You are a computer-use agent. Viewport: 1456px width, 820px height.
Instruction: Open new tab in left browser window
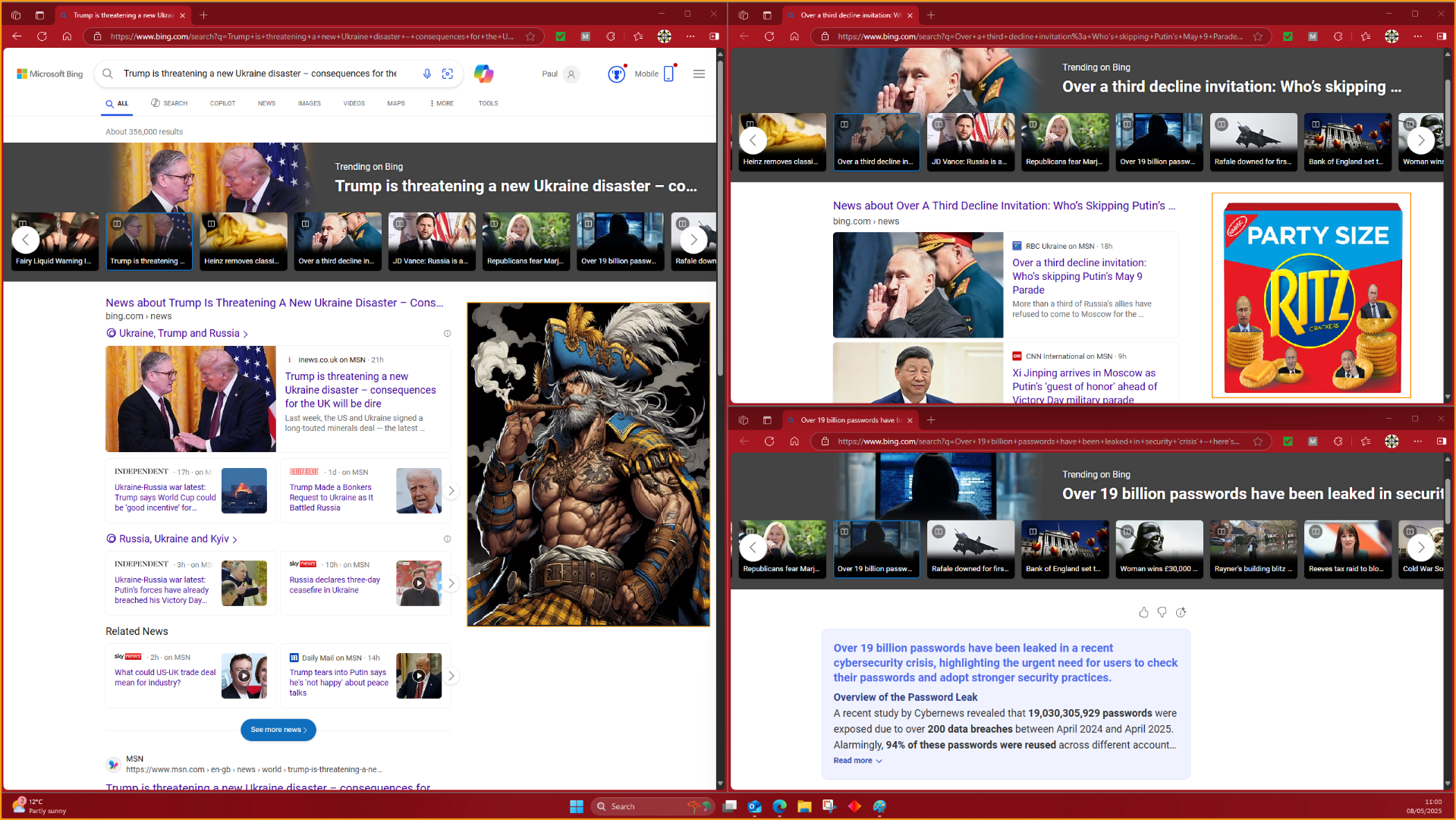pyautogui.click(x=203, y=14)
